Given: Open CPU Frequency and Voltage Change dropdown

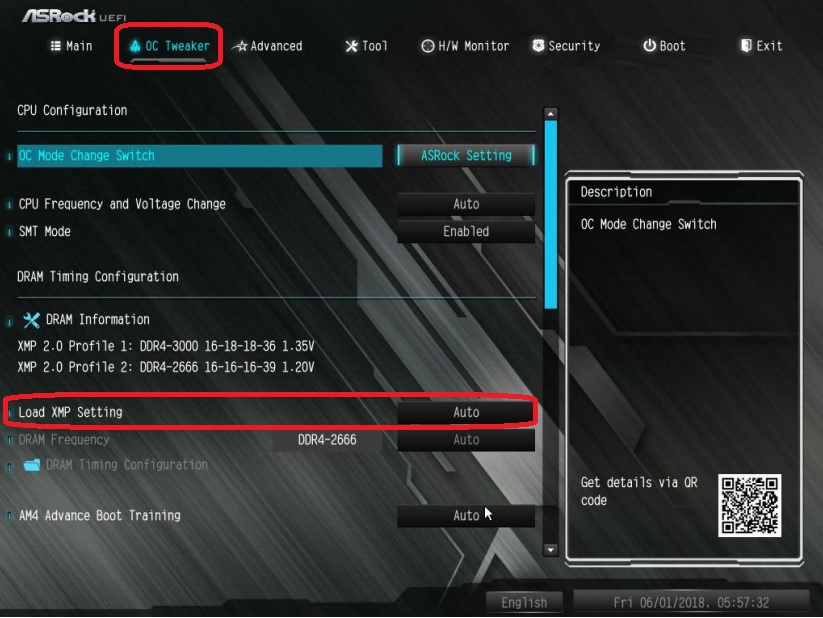Looking at the screenshot, I should click(x=466, y=204).
